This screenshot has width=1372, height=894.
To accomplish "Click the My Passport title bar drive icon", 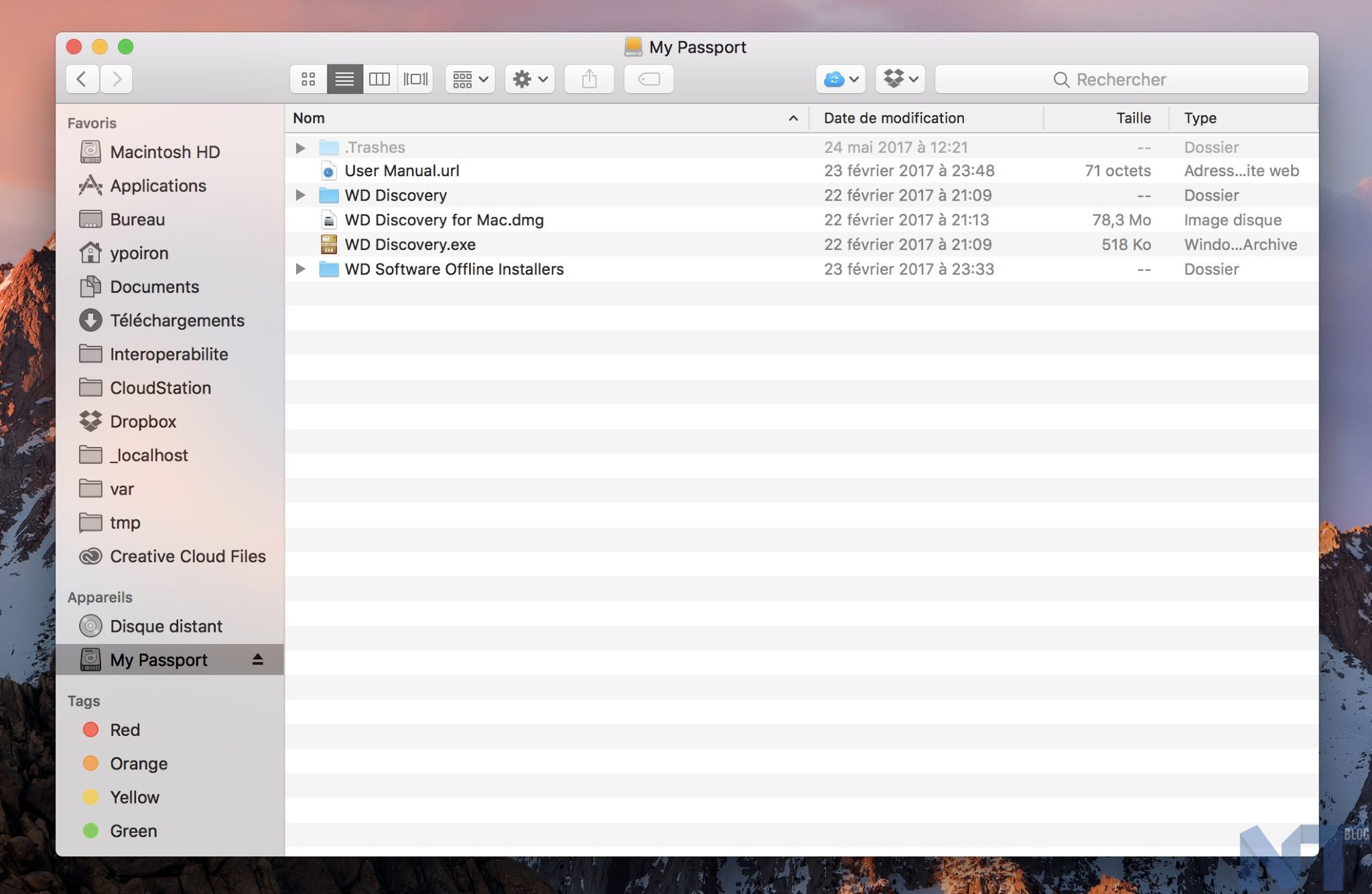I will 633,46.
